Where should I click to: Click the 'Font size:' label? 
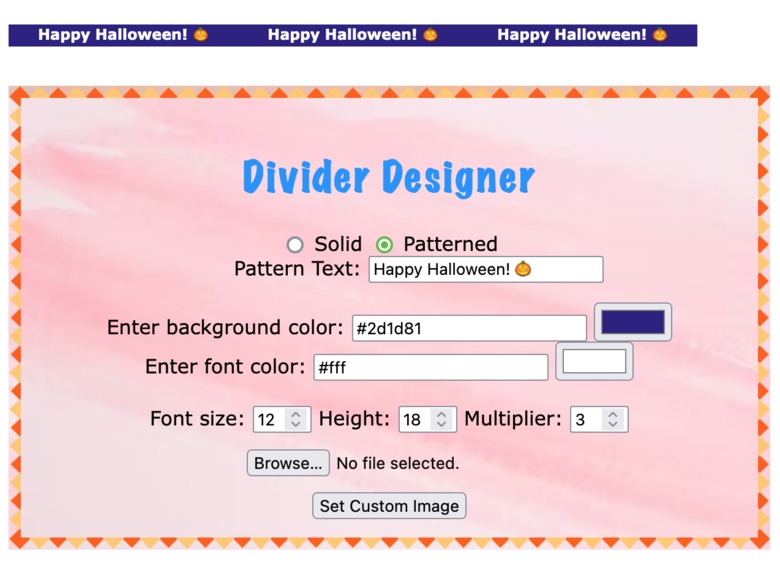[197, 419]
